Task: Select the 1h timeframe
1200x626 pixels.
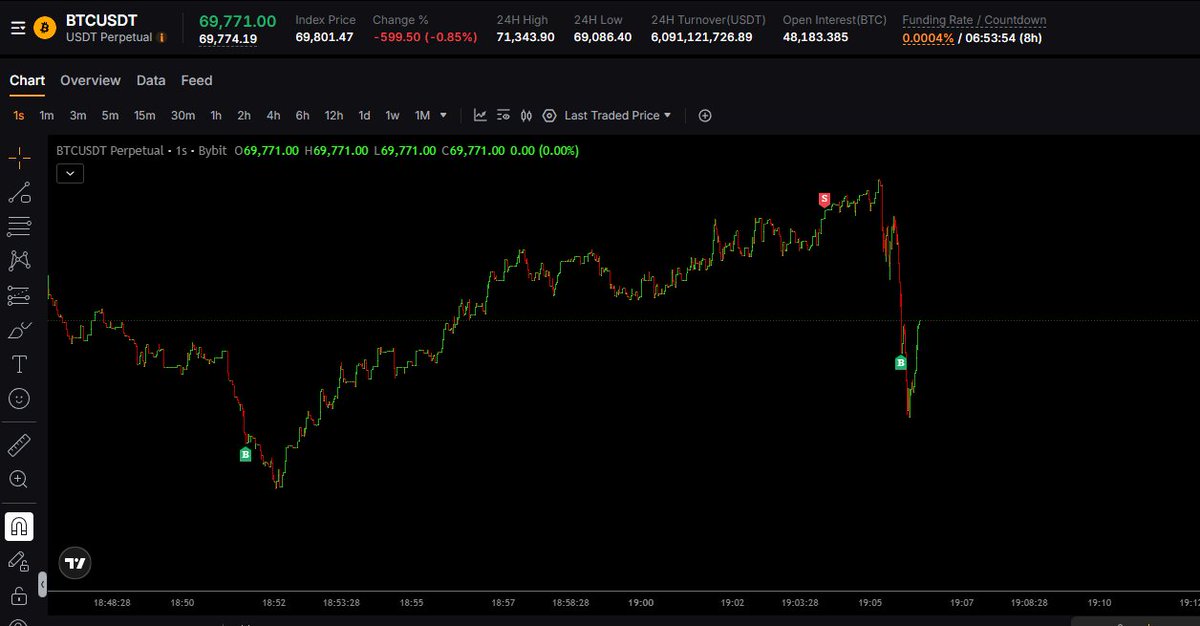Action: tap(216, 115)
